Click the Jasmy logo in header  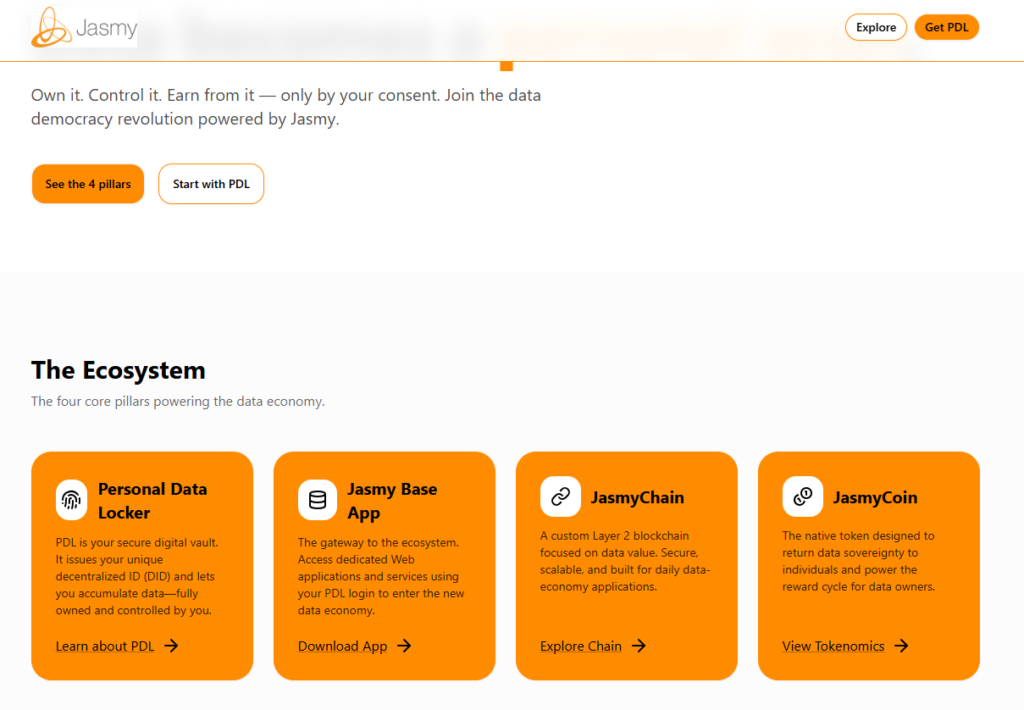coord(84,27)
